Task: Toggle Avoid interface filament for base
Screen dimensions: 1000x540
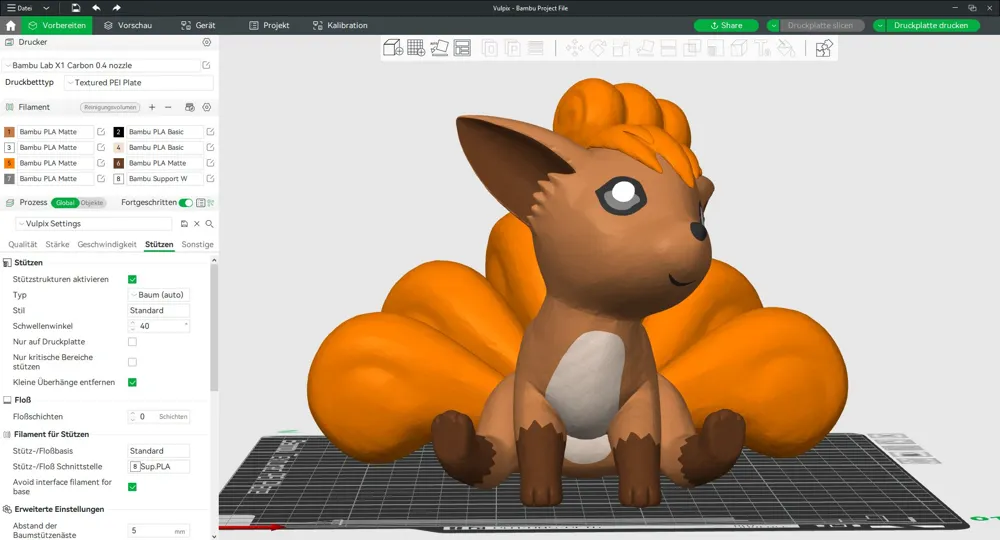Action: point(132,487)
